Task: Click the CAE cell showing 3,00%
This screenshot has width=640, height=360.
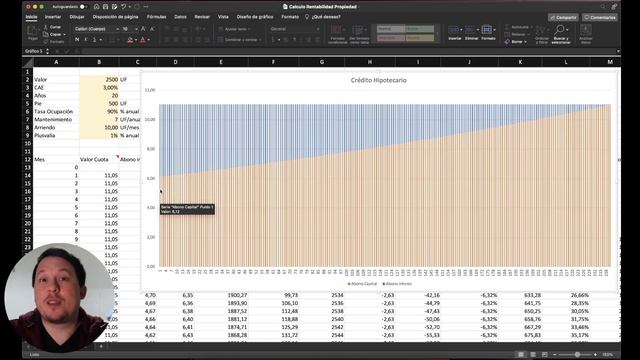Action: [99, 87]
